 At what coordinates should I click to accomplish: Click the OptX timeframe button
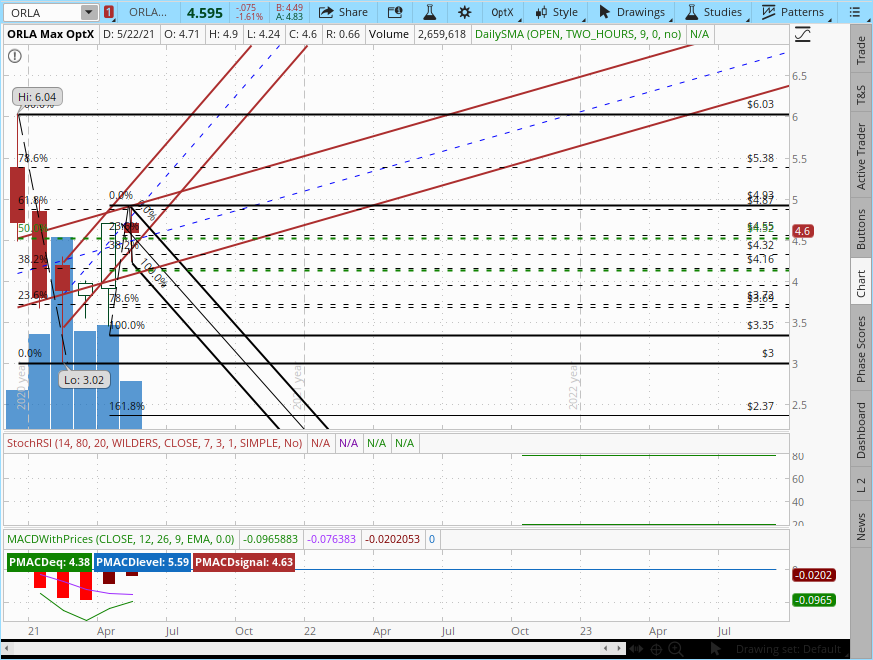(x=502, y=12)
